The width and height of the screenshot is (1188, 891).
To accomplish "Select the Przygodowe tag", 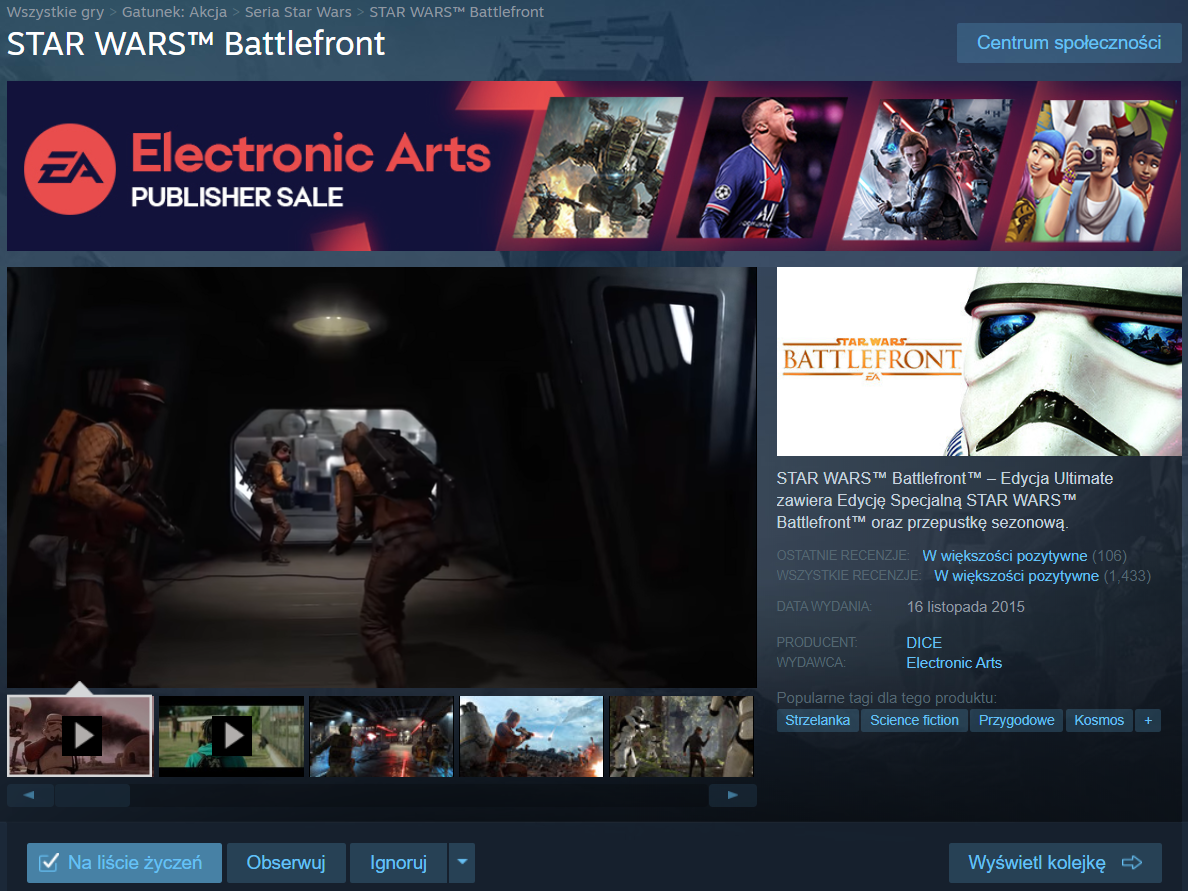I will pyautogui.click(x=1016, y=720).
